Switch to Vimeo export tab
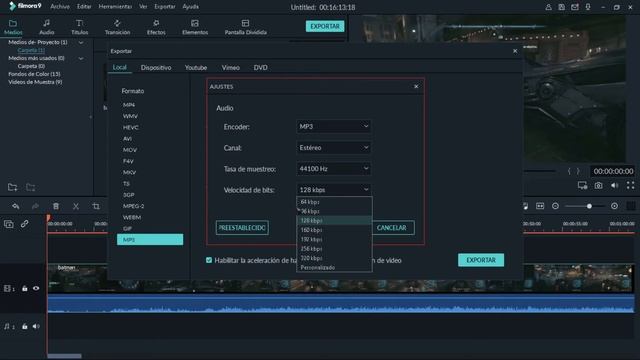The height and width of the screenshot is (360, 640). (x=231, y=68)
